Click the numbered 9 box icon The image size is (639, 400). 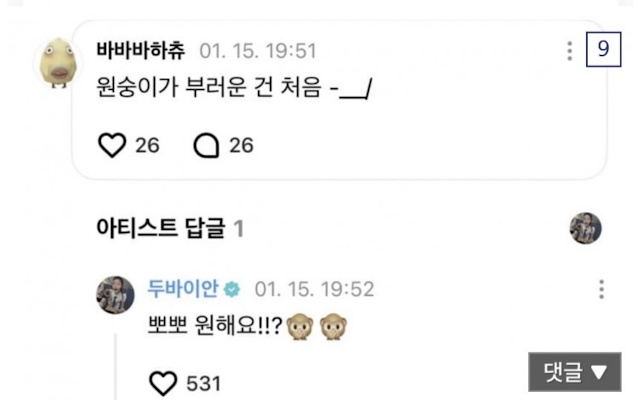click(599, 51)
